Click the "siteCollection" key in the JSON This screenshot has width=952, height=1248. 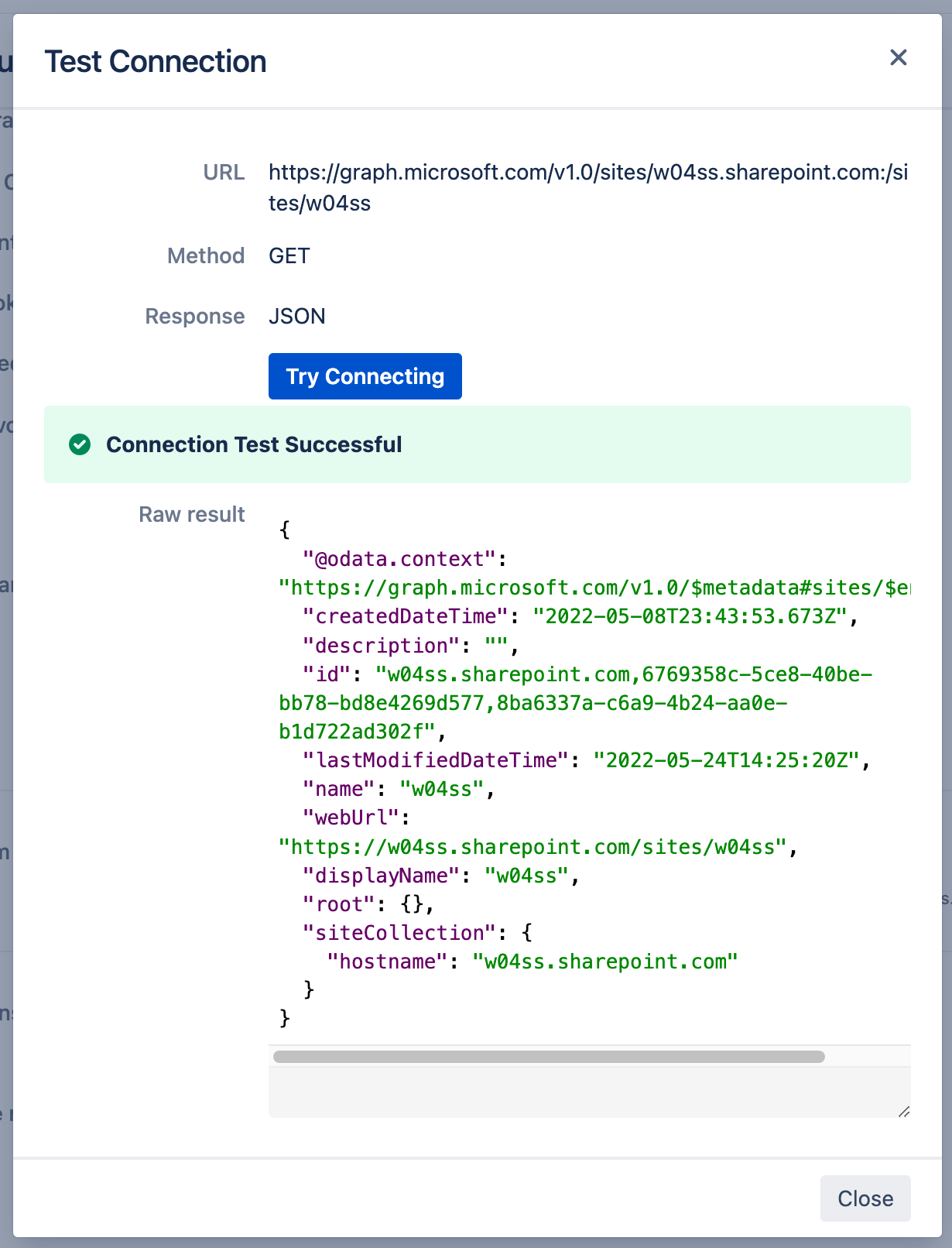pyautogui.click(x=399, y=933)
